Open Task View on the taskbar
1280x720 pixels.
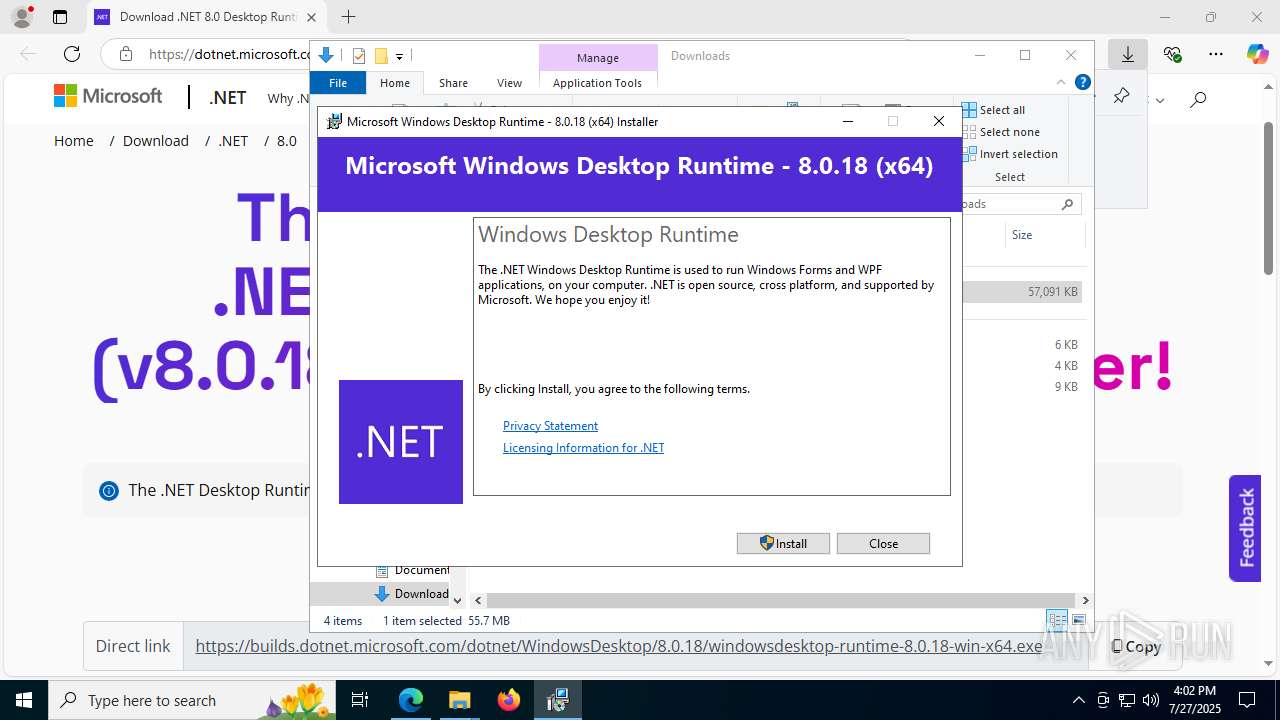pos(361,700)
